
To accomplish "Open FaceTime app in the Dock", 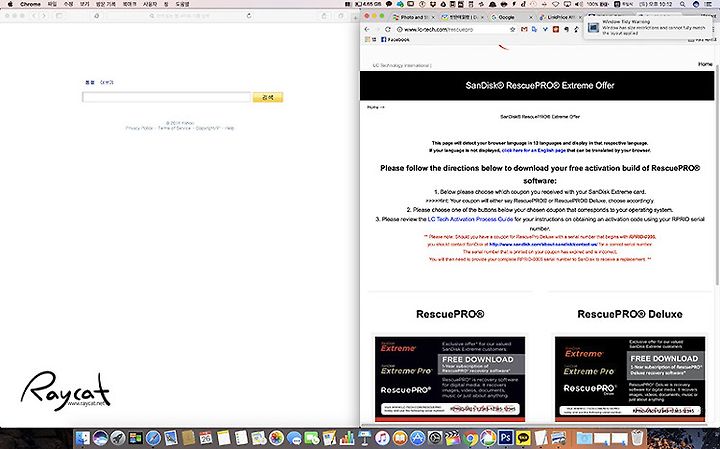I will (312, 438).
